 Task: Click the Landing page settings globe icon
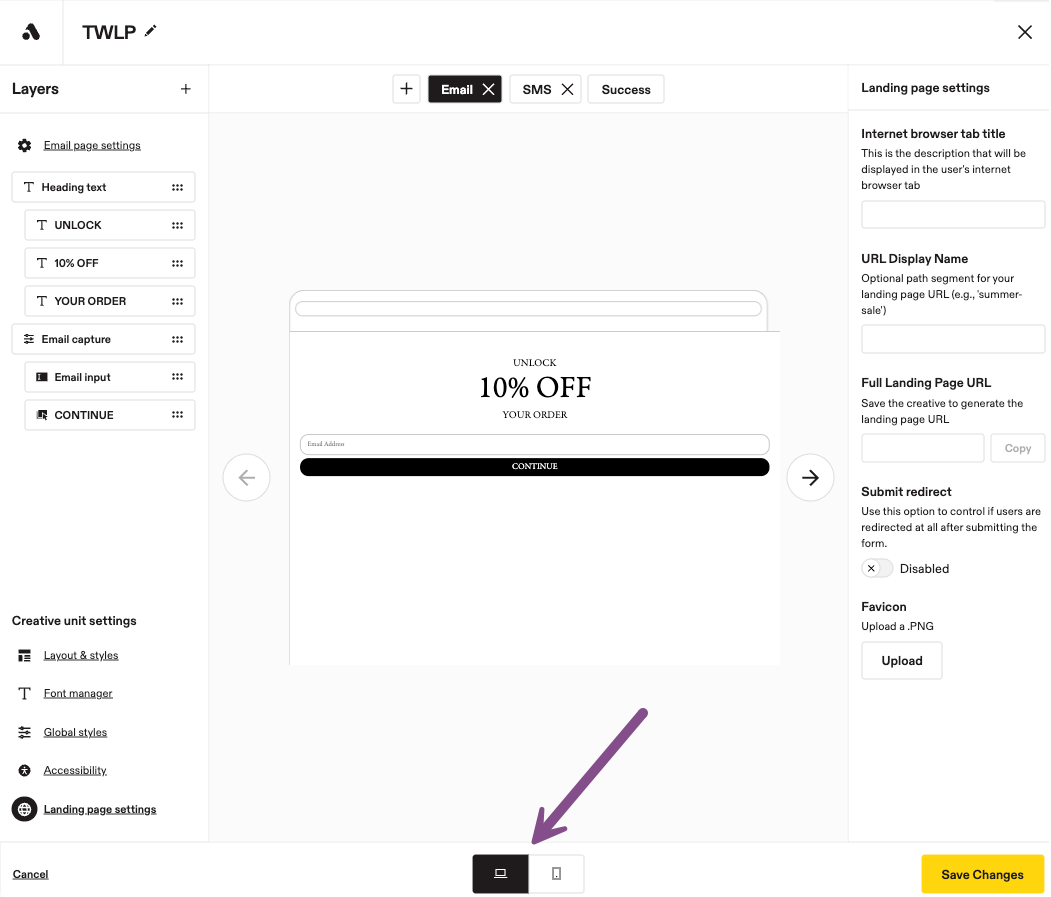pyautogui.click(x=25, y=809)
